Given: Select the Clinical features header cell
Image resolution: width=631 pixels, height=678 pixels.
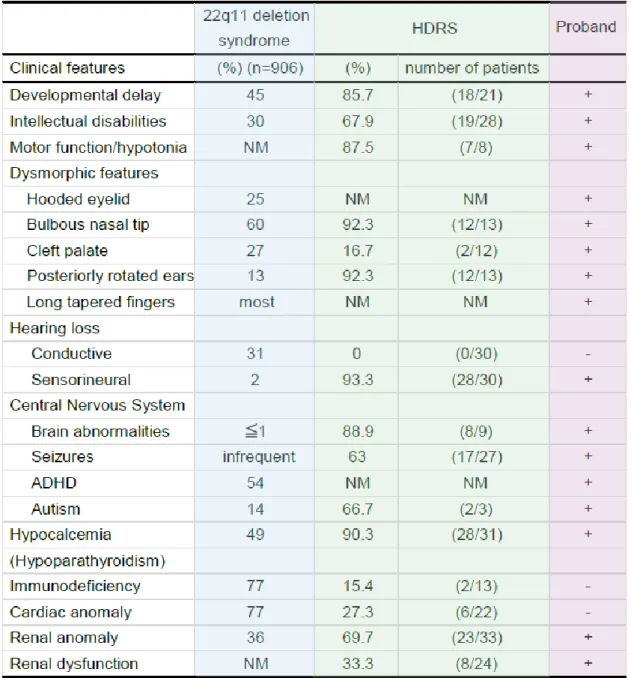Looking at the screenshot, I should [x=67, y=68].
